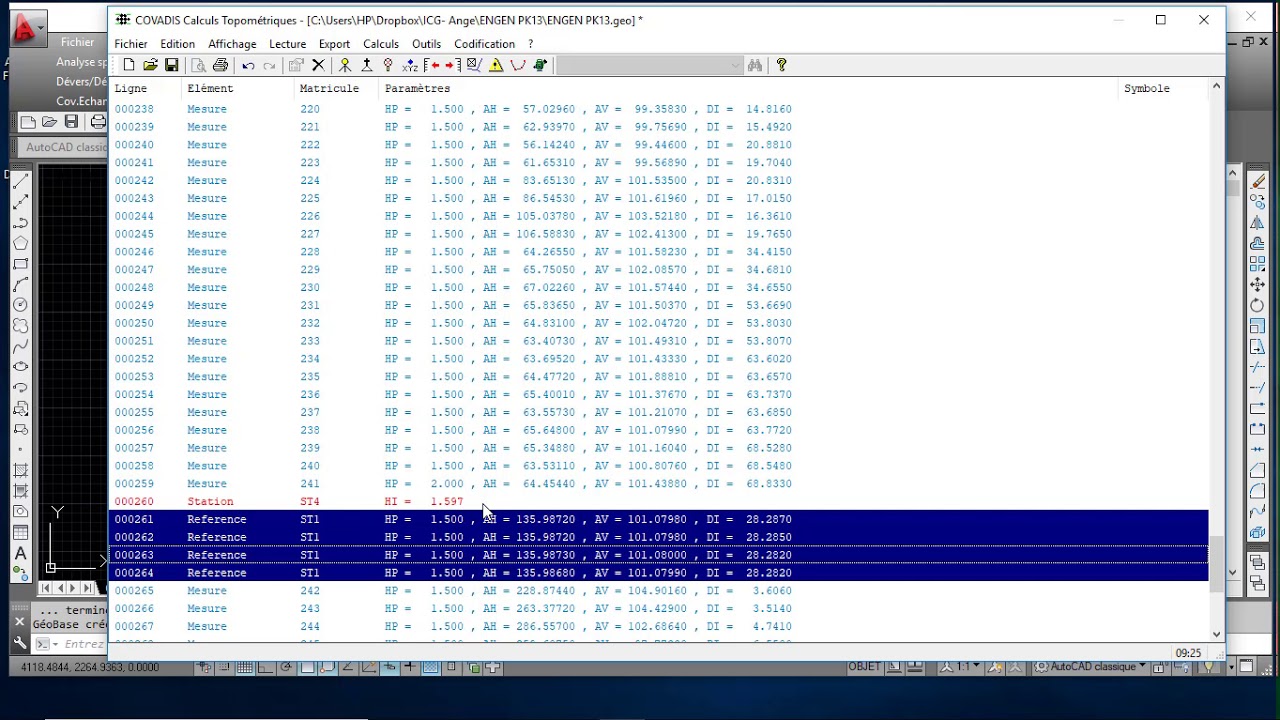Image resolution: width=1280 pixels, height=720 pixels.
Task: Click the list scrollbar up arrow
Action: (x=1216, y=87)
